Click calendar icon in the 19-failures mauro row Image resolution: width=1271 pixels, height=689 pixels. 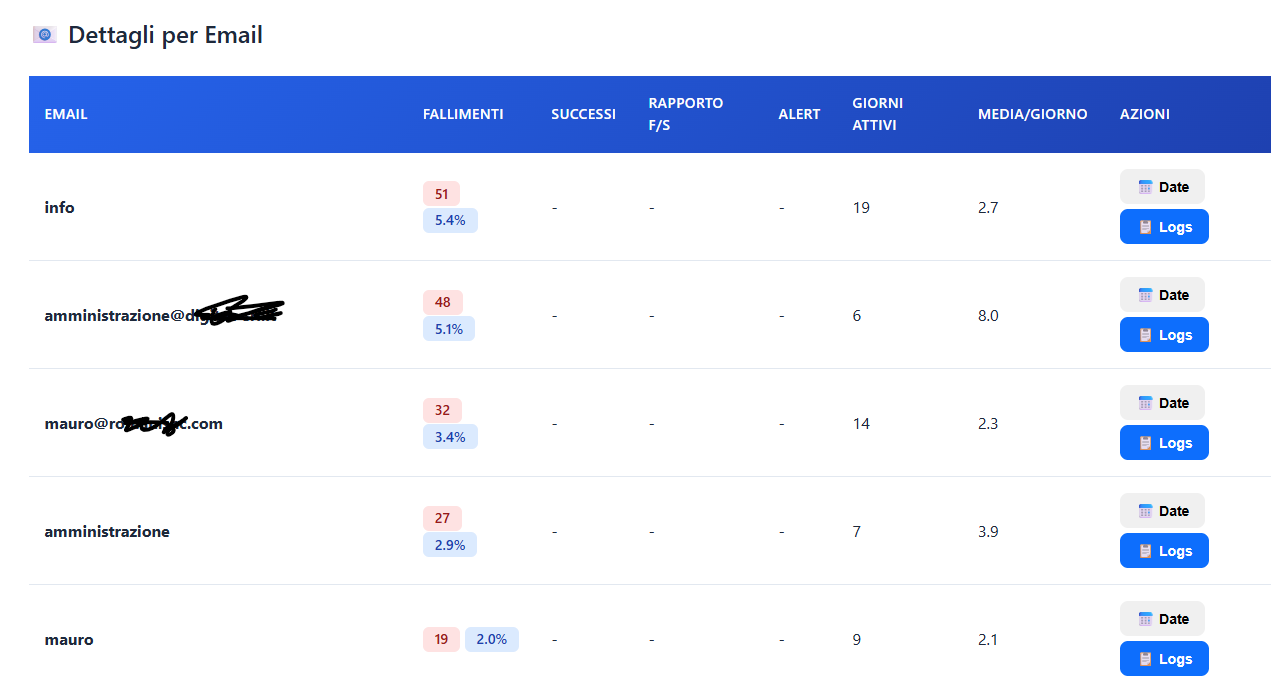point(1146,619)
